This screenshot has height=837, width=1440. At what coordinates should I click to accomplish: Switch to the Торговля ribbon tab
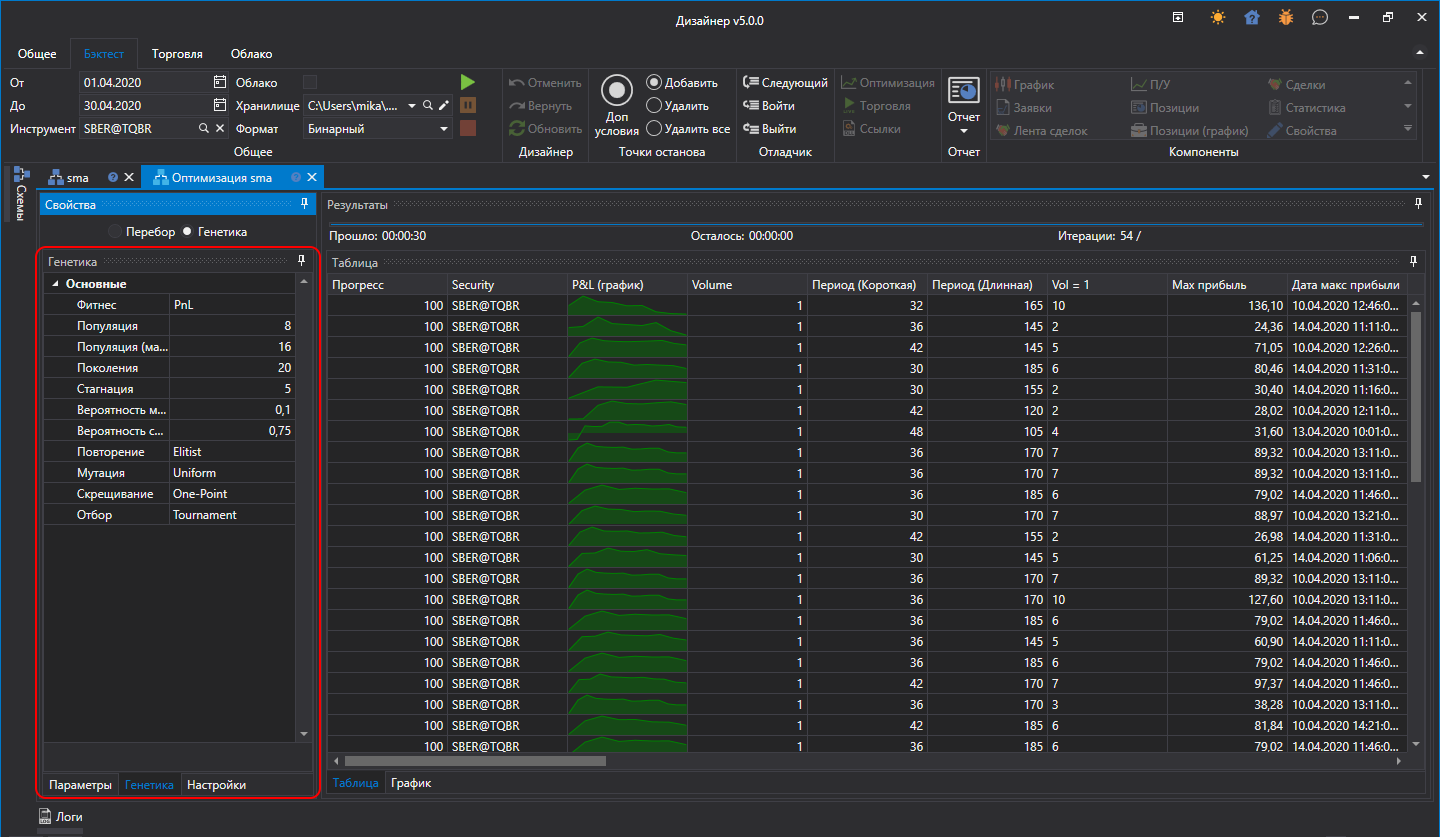click(x=177, y=54)
